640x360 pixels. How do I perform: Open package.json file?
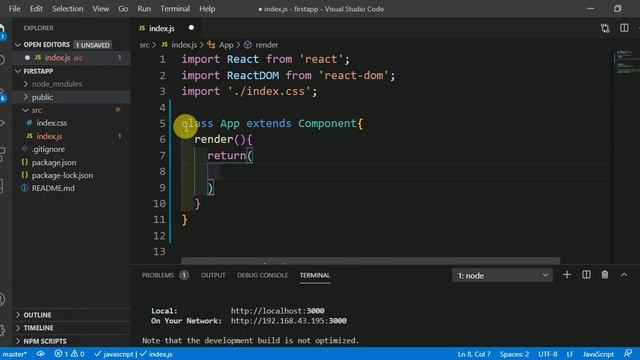point(53,162)
